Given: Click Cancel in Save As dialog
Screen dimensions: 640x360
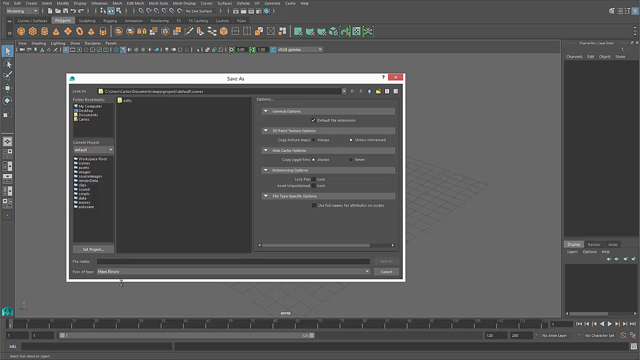Looking at the screenshot, I should coord(386,271).
